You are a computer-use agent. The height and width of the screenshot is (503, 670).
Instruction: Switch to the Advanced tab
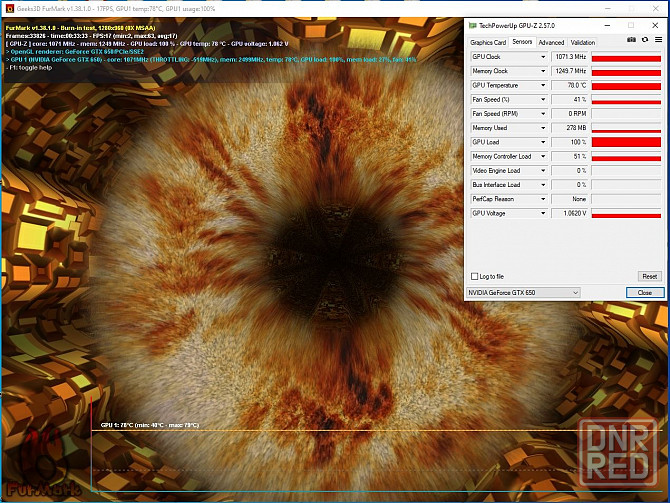(x=551, y=43)
